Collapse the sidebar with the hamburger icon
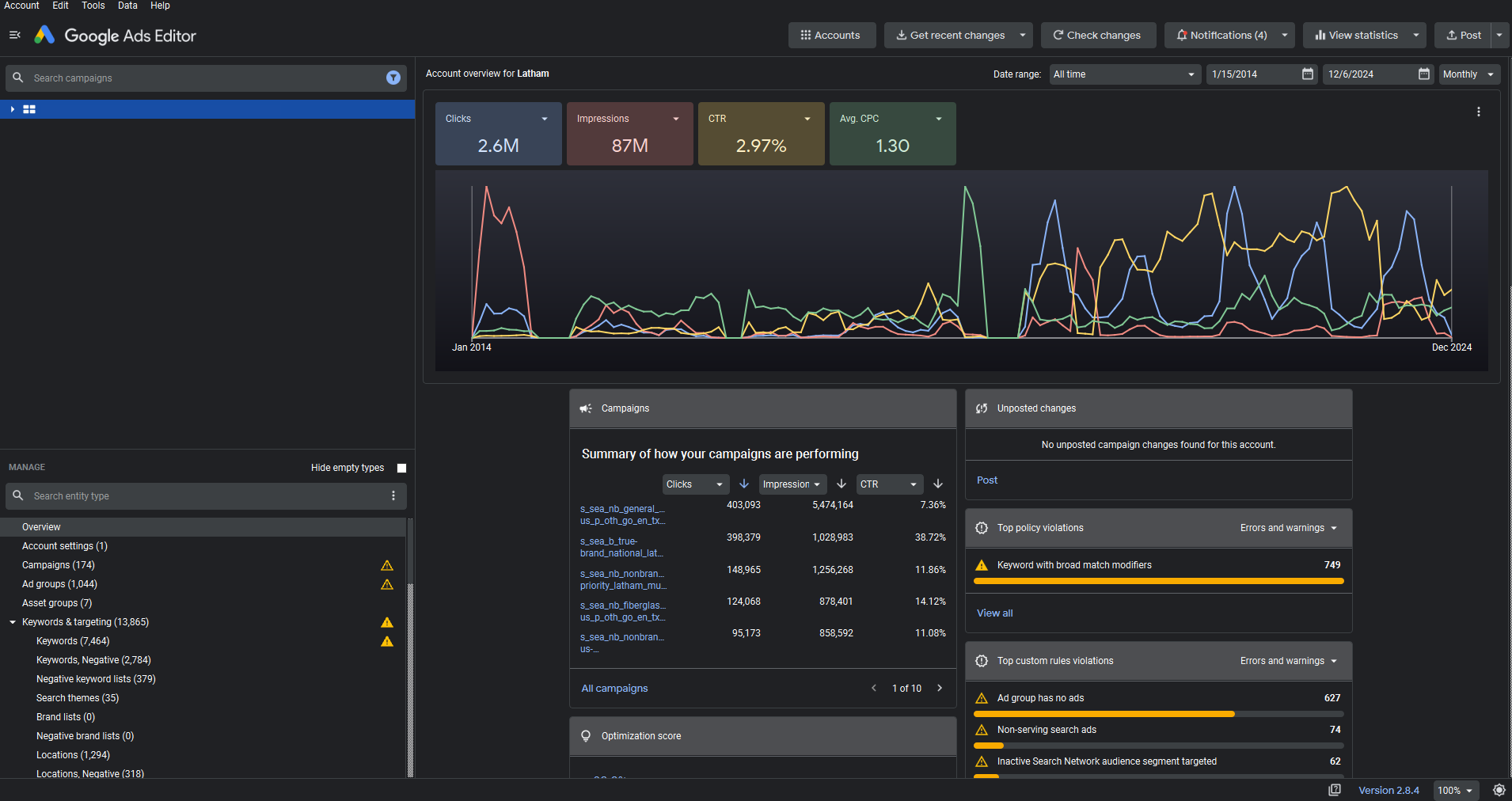Image resolution: width=1512 pixels, height=801 pixels. pos(14,35)
